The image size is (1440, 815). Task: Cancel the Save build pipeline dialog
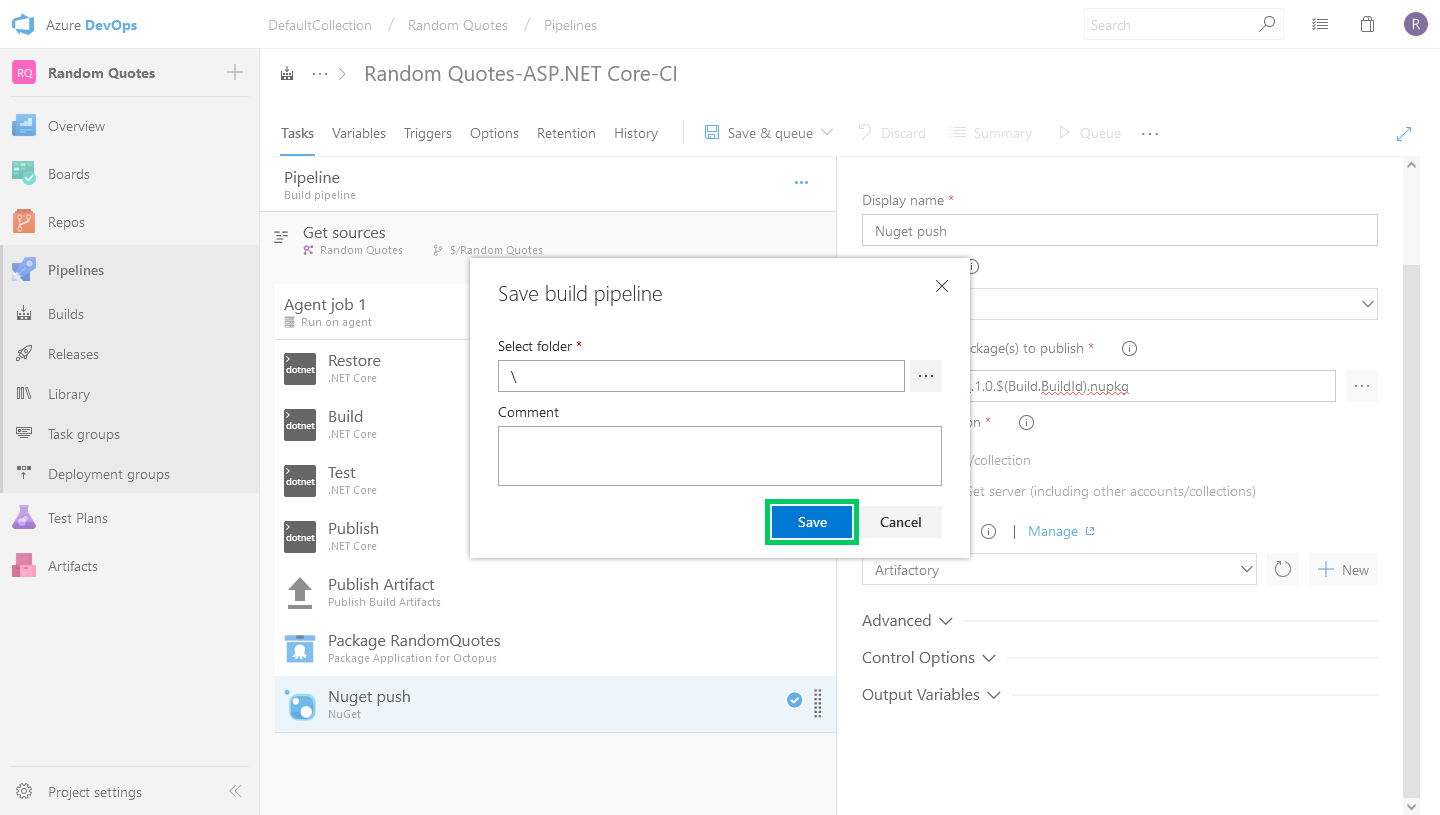[901, 522]
